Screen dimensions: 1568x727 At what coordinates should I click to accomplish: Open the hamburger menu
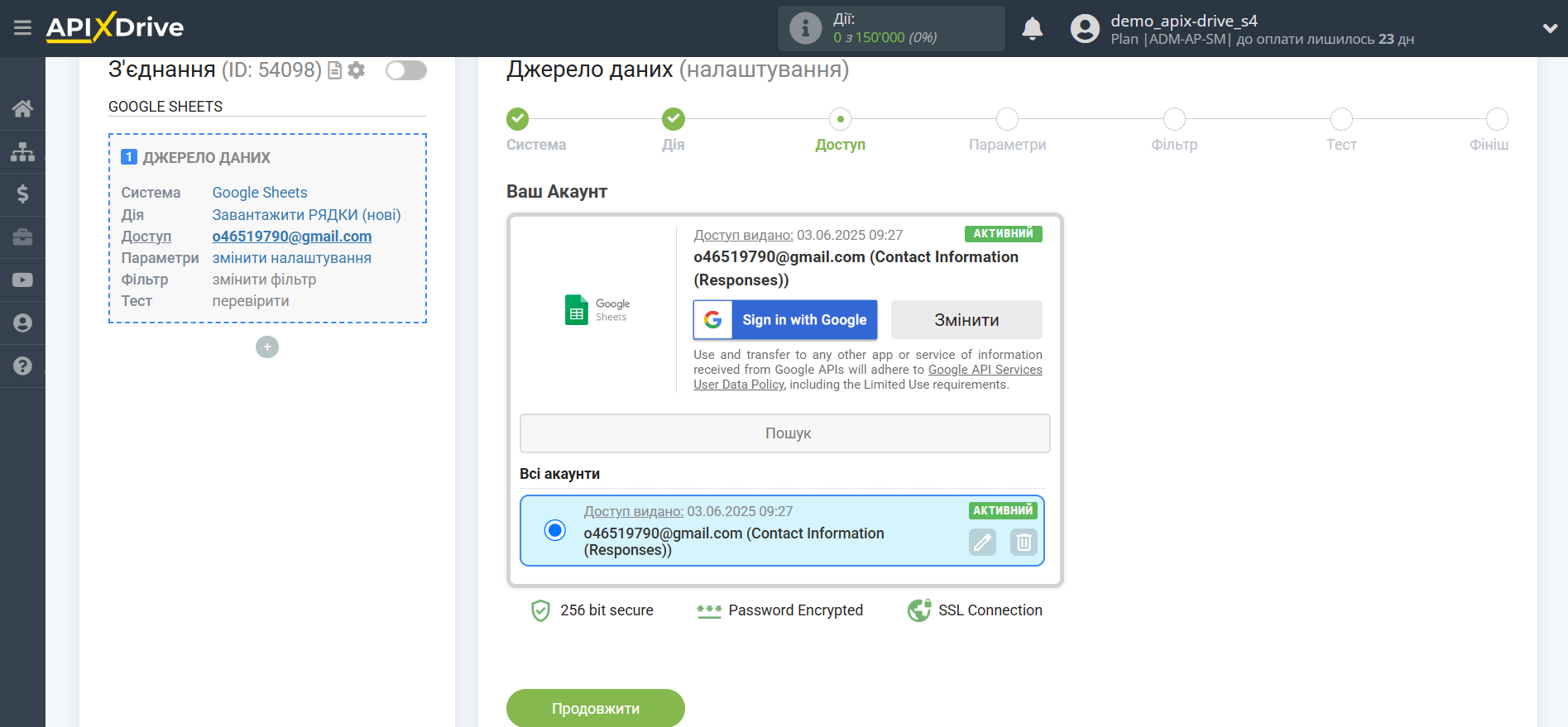pyautogui.click(x=22, y=28)
